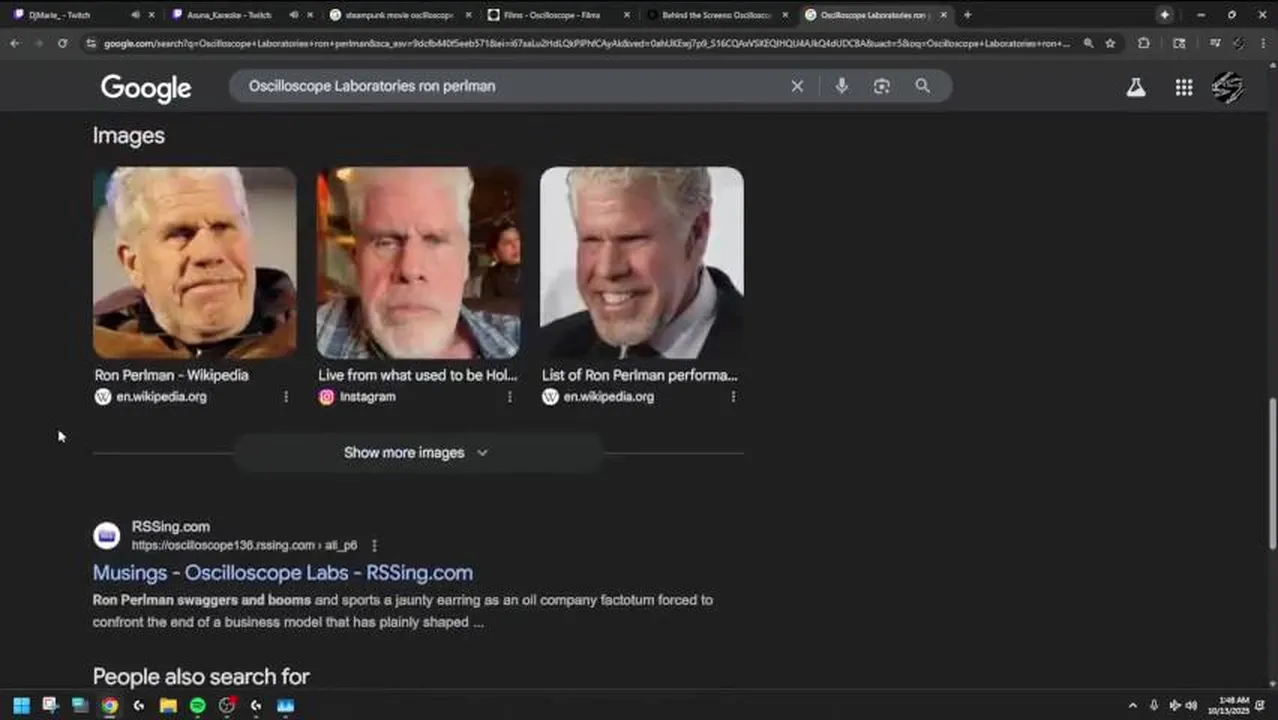
Task: Mute the DjMarie Twitch tab audio
Action: pos(136,15)
